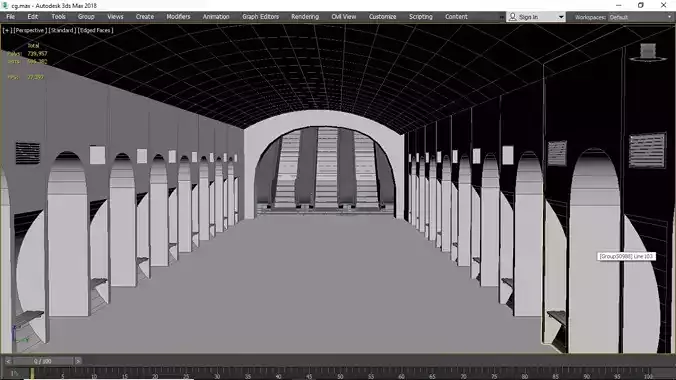
Task: Click frame 25 on the timeline track
Action: pos(185,374)
